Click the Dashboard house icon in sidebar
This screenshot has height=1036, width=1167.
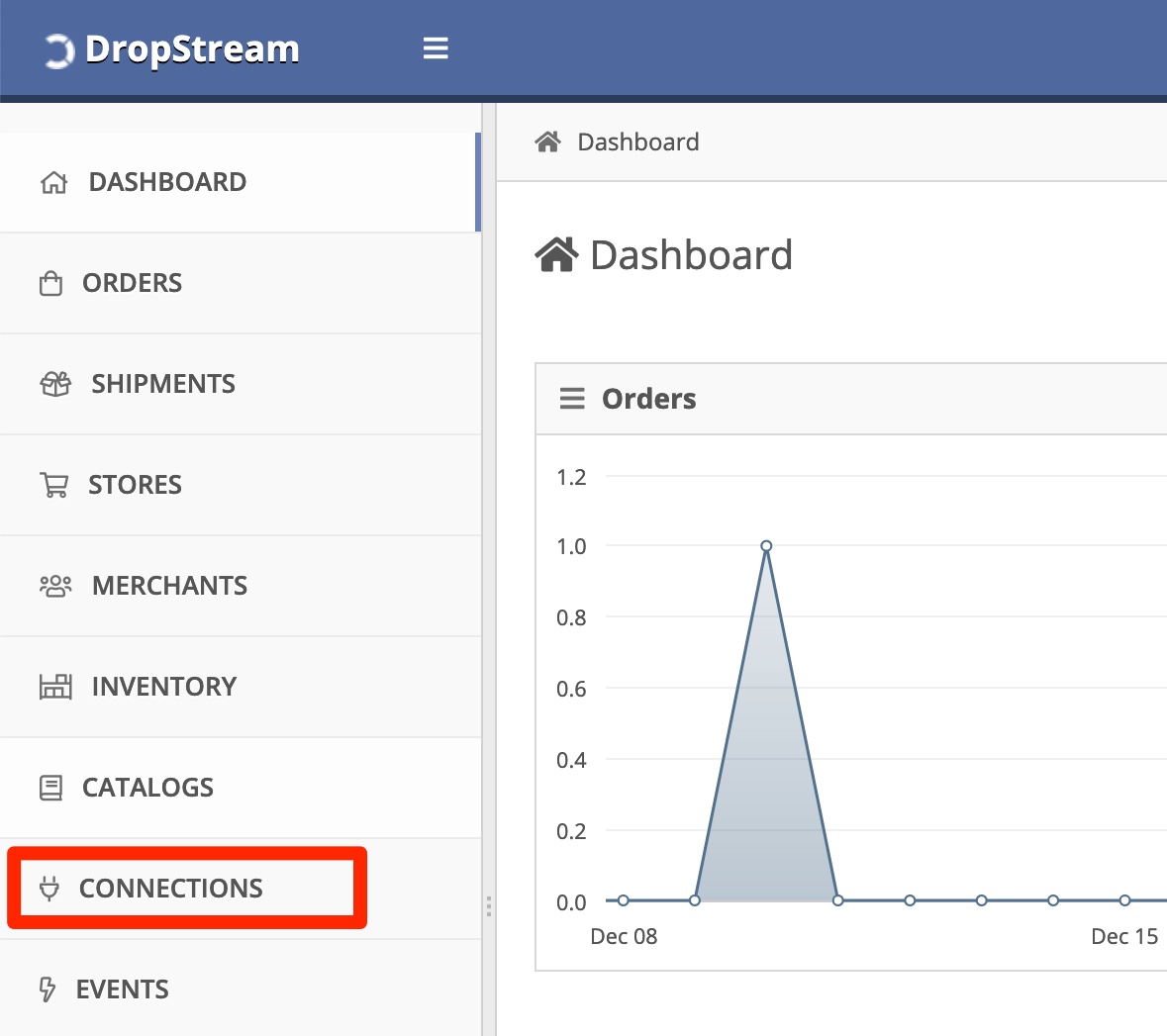click(53, 182)
